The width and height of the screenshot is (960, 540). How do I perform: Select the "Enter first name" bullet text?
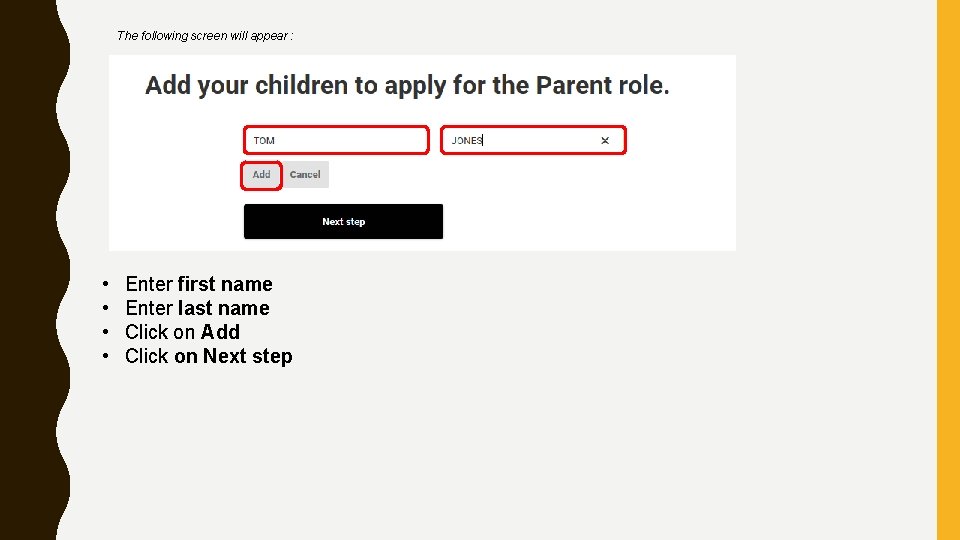pos(199,284)
